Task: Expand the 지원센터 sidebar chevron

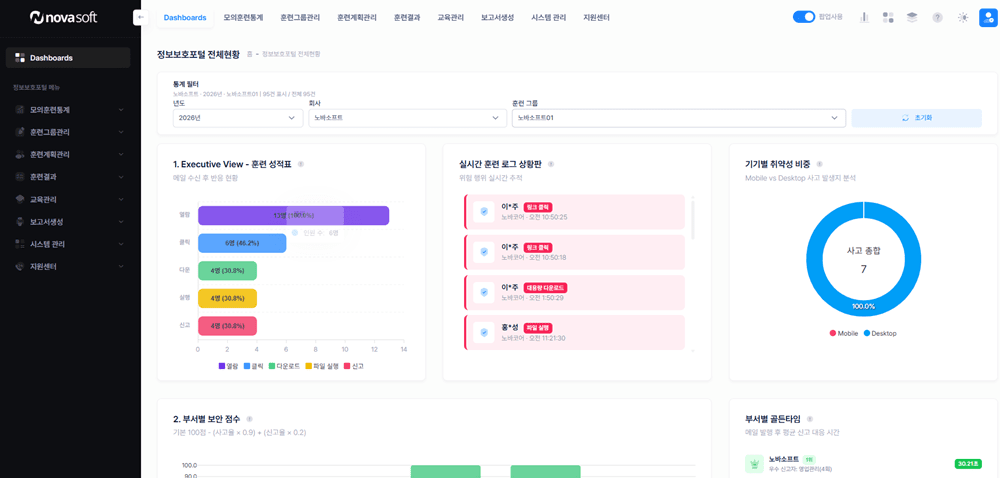Action: click(121, 266)
